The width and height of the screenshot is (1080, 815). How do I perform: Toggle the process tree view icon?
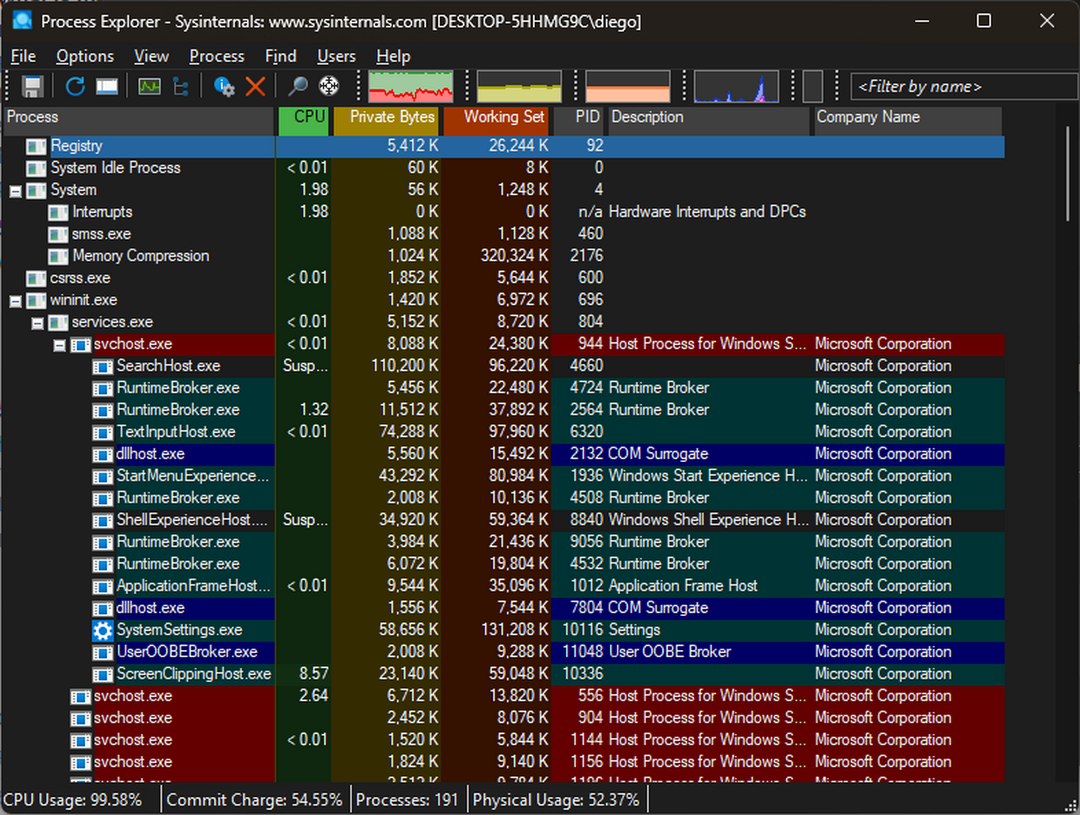click(181, 86)
